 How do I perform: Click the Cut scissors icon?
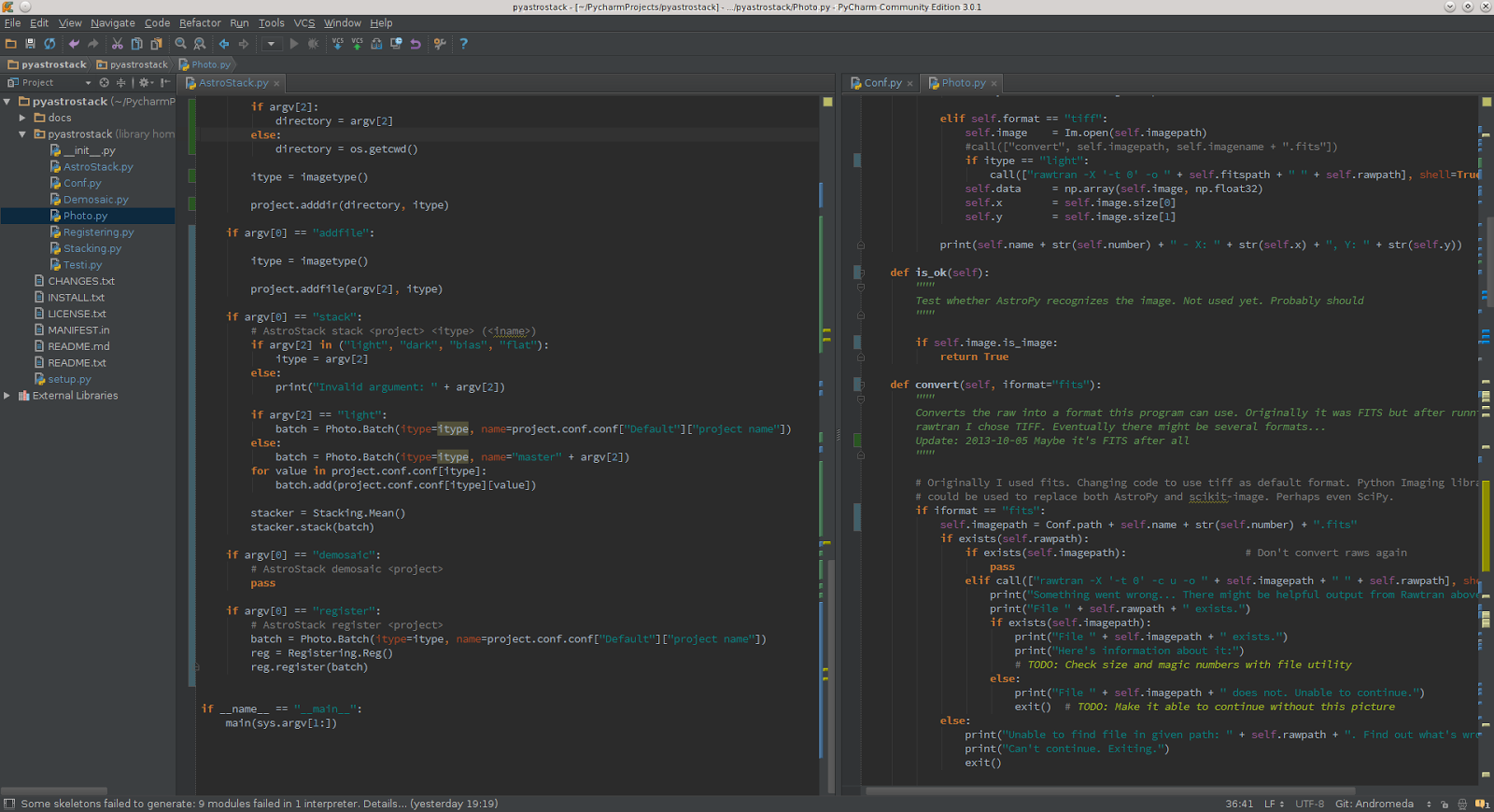point(118,44)
